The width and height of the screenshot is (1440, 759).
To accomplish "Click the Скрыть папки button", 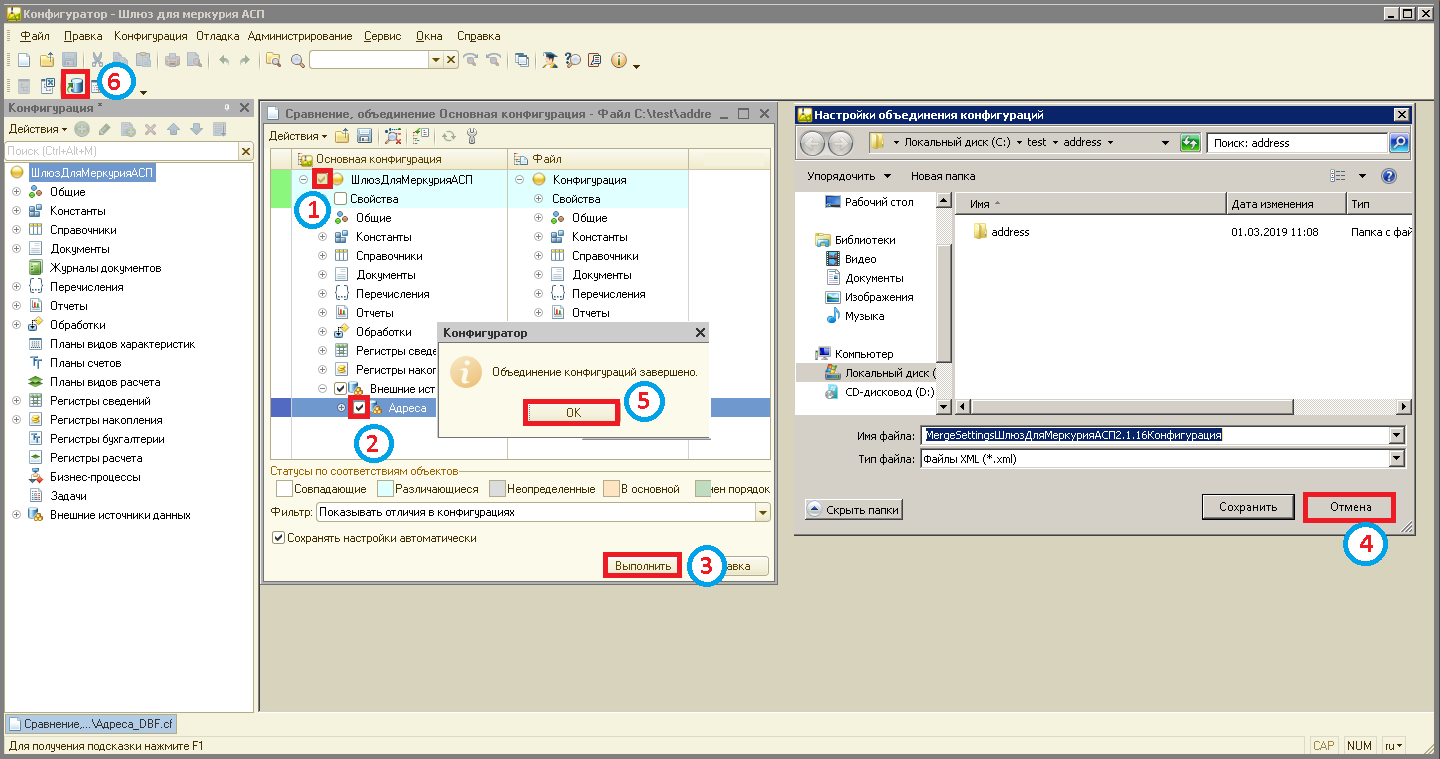I will [853, 510].
